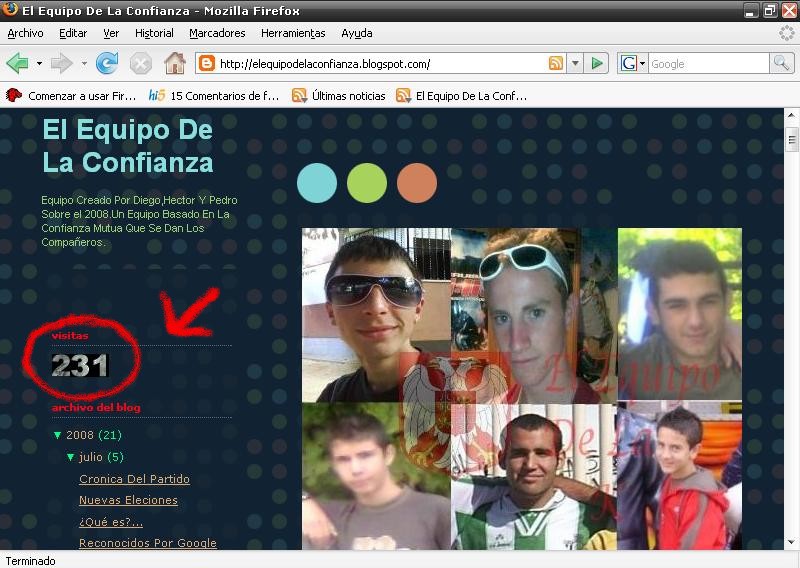Screen dimensions: 800x568
Task: Click the Firefox logo in title bar
Action: [x=9, y=9]
